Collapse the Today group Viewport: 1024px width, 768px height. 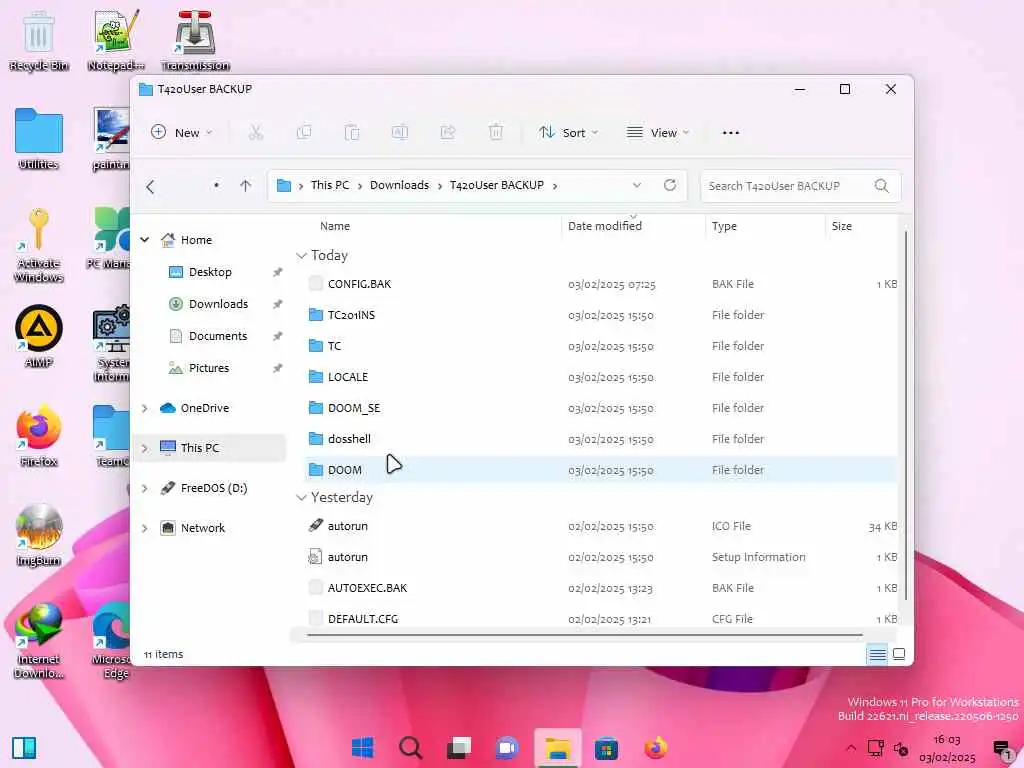(x=301, y=255)
